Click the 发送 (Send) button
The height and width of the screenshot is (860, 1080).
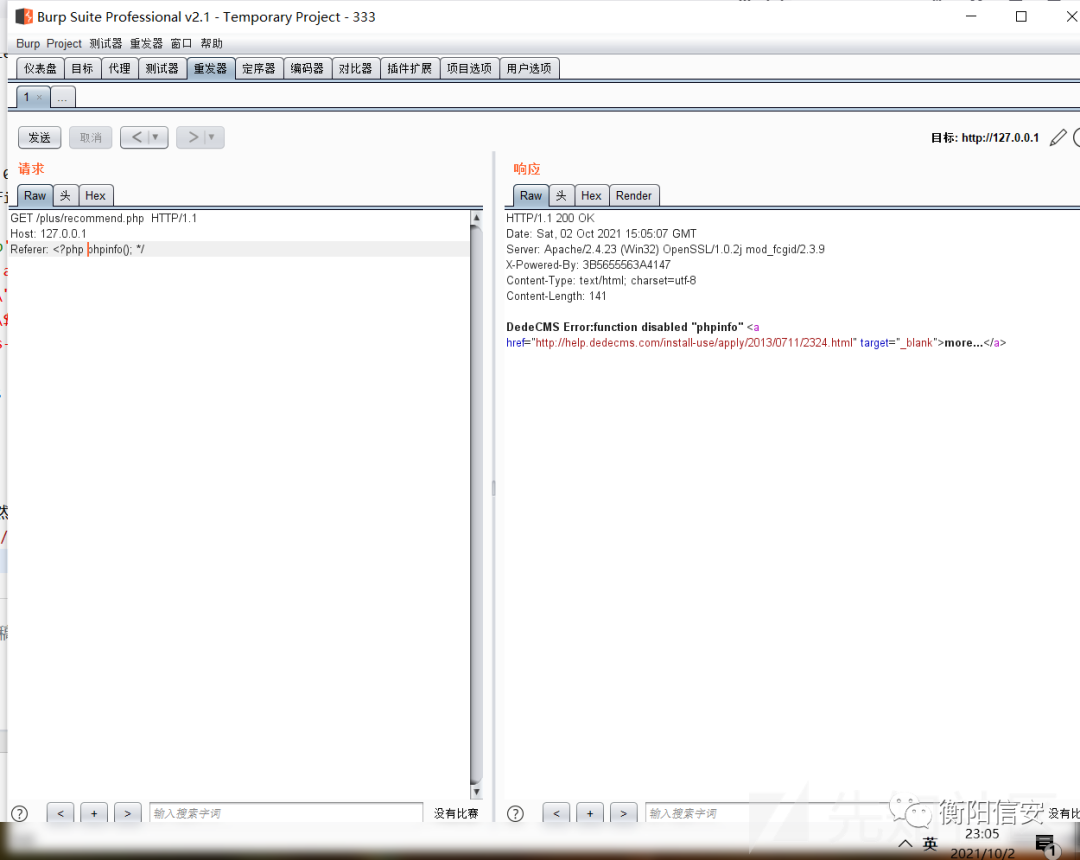pyautogui.click(x=39, y=138)
